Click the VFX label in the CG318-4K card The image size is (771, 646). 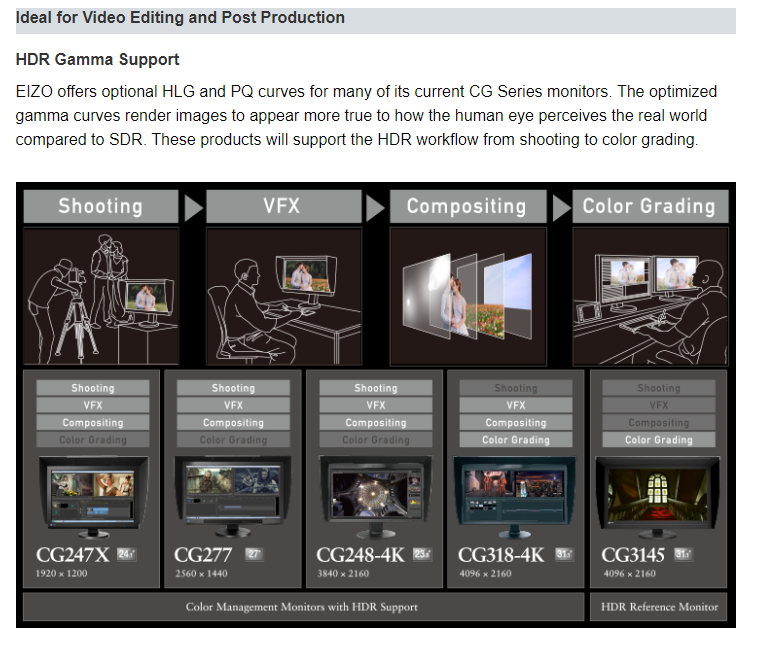point(516,405)
